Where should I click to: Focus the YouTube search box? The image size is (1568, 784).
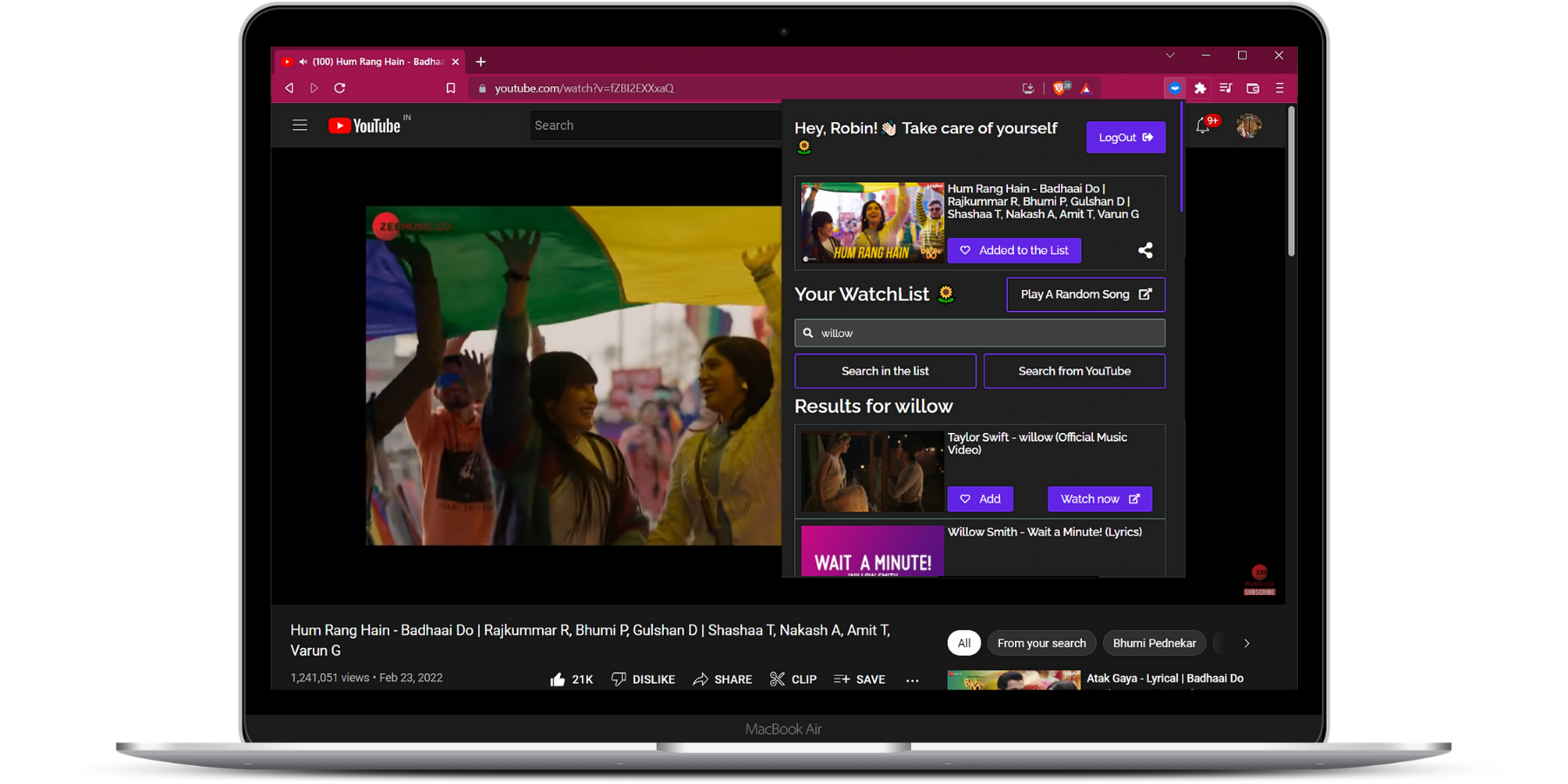tap(655, 125)
